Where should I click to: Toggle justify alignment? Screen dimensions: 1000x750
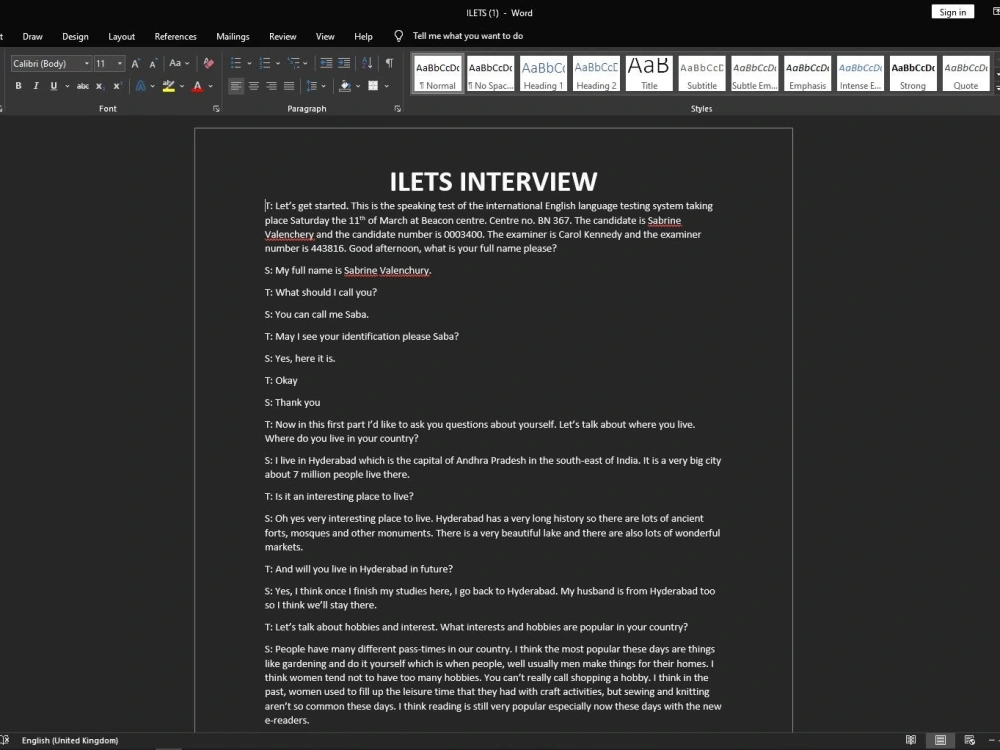(x=289, y=86)
